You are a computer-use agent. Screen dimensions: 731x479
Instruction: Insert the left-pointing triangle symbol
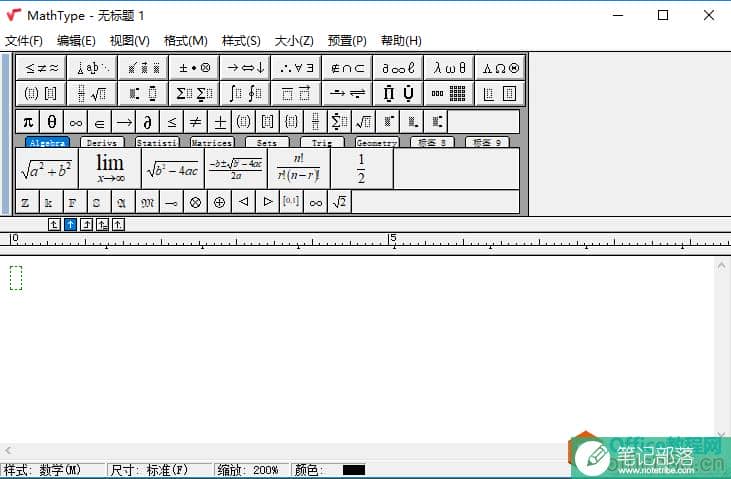coord(243,202)
